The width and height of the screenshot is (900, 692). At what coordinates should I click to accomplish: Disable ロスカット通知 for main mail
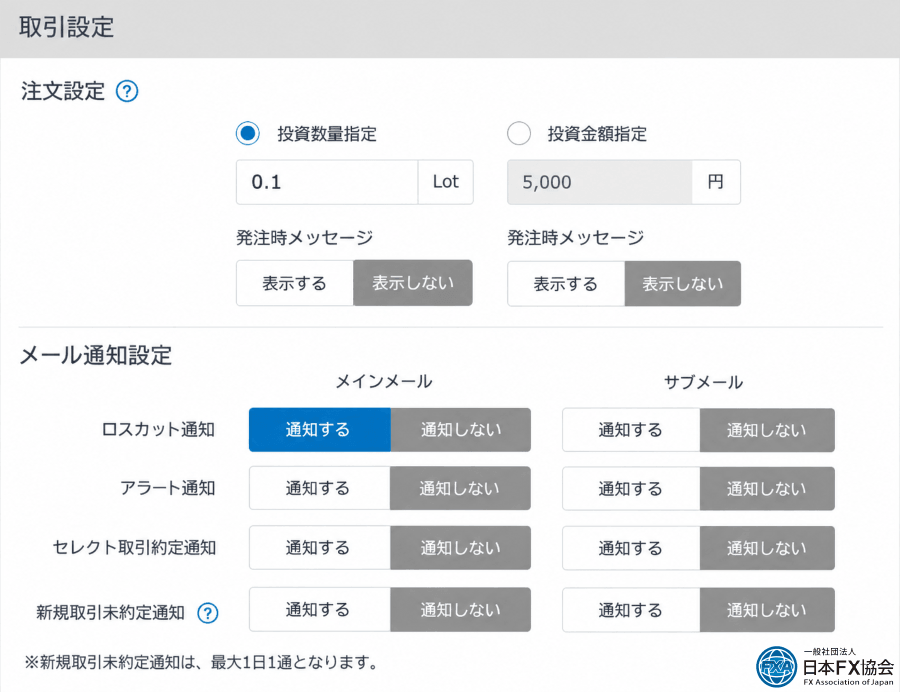(x=460, y=430)
